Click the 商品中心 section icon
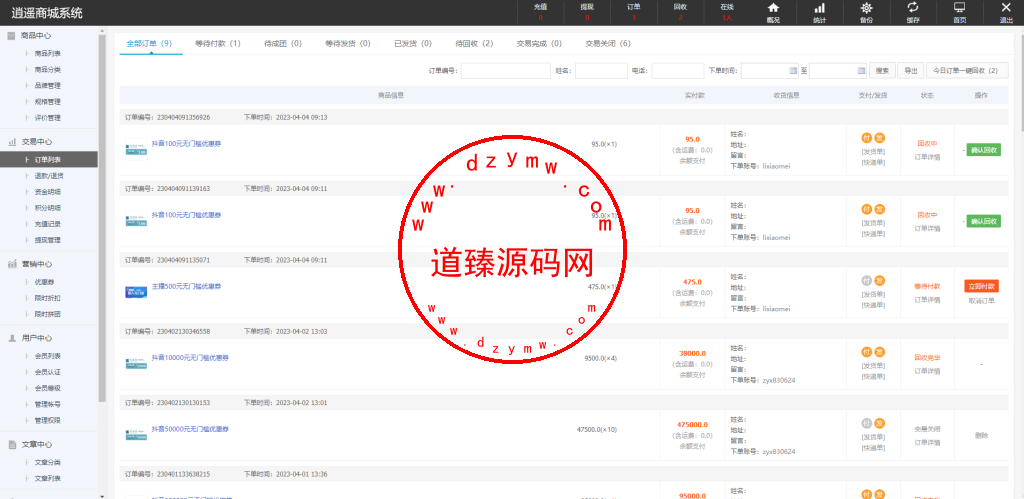 point(12,36)
